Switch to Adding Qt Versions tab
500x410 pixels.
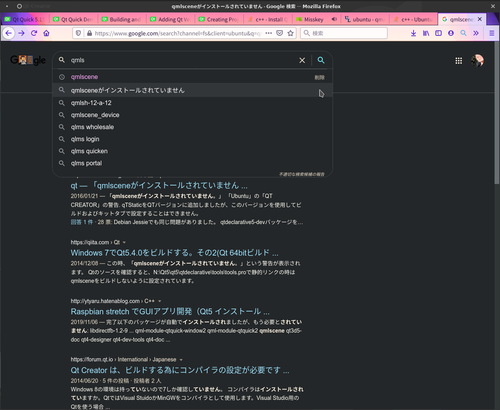click(x=171, y=19)
